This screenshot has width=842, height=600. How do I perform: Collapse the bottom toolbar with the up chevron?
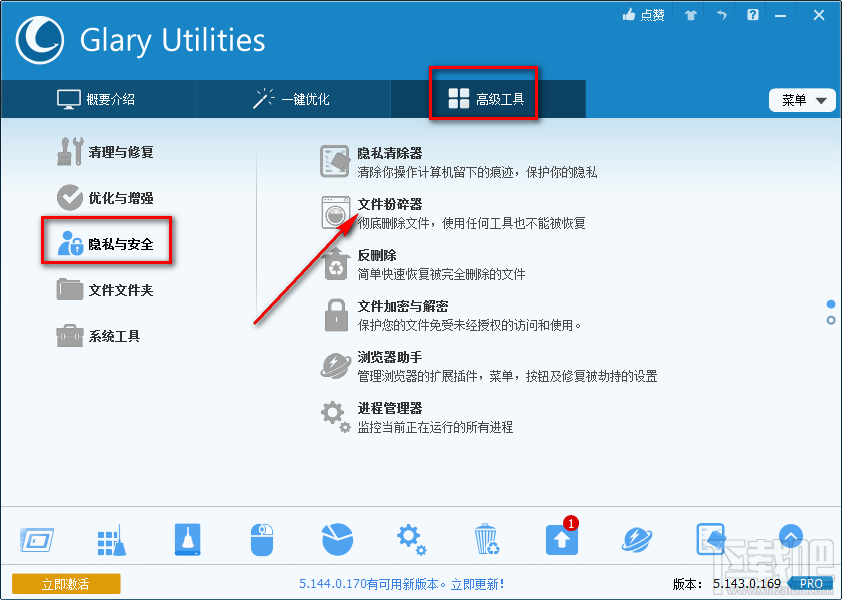(x=791, y=537)
